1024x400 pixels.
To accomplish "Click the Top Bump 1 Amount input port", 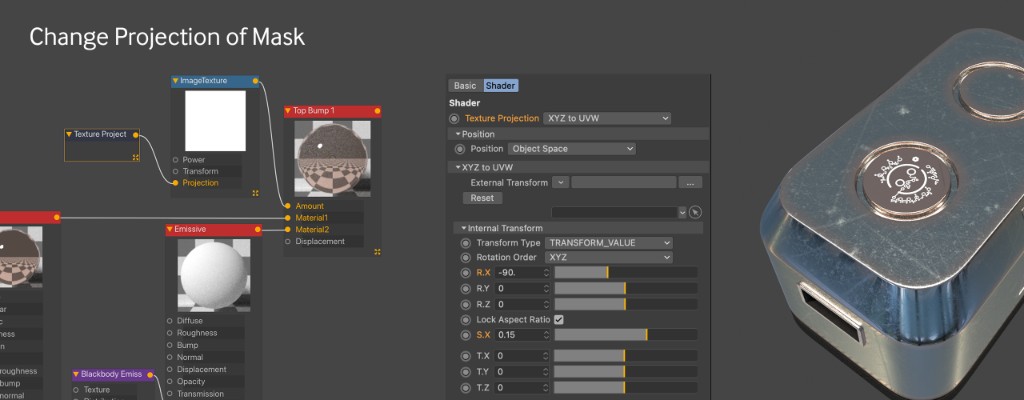I will coord(288,206).
